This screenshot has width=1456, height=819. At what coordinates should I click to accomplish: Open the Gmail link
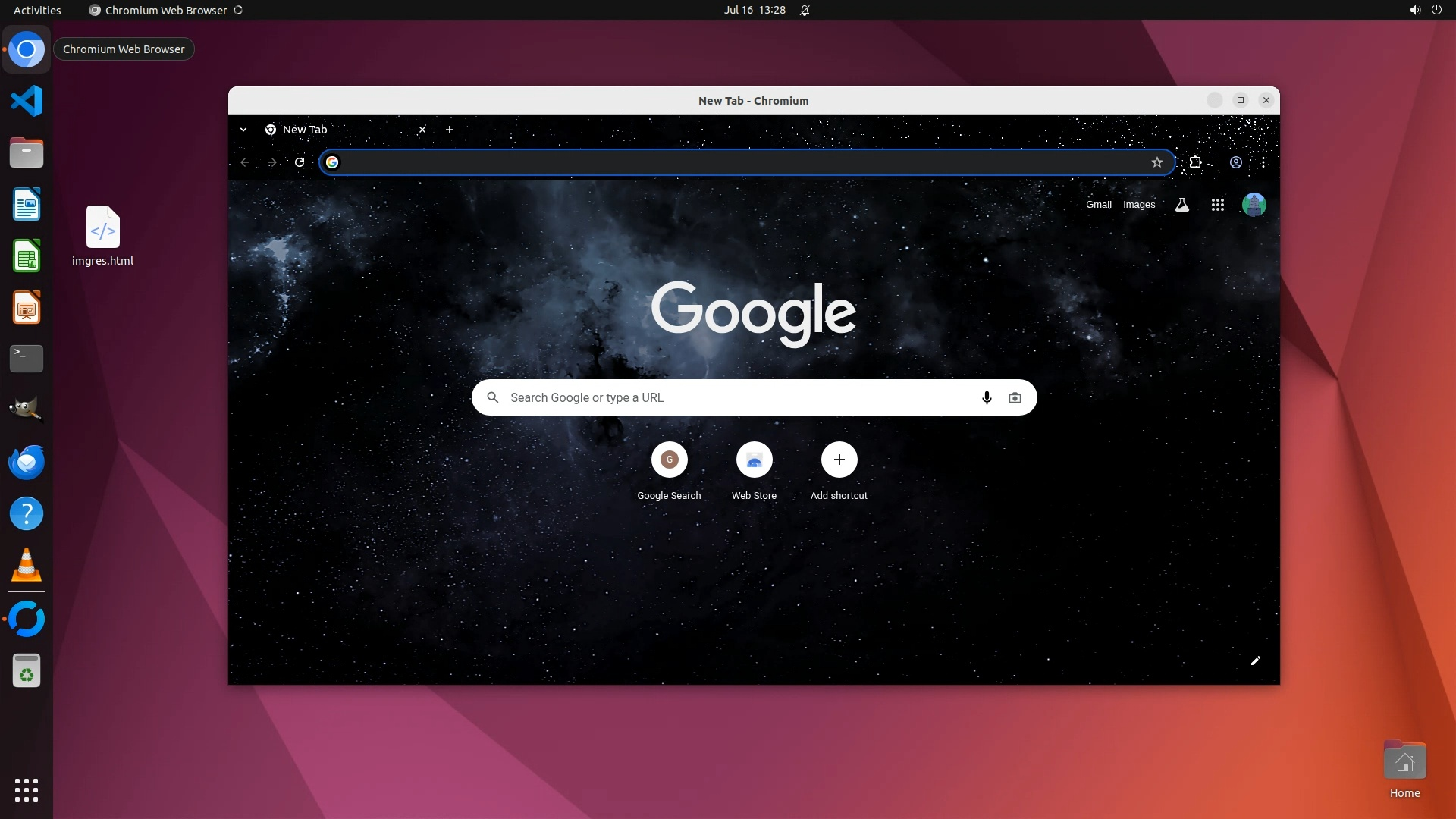[x=1098, y=205]
